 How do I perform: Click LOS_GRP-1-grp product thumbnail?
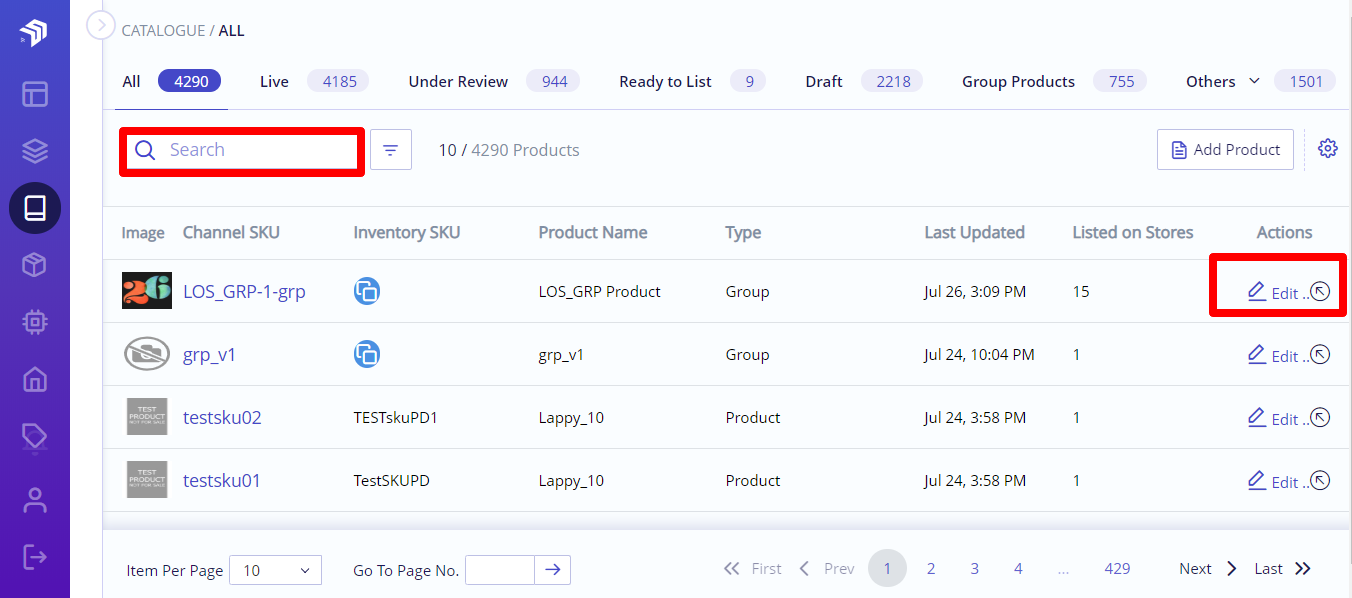tap(147, 291)
